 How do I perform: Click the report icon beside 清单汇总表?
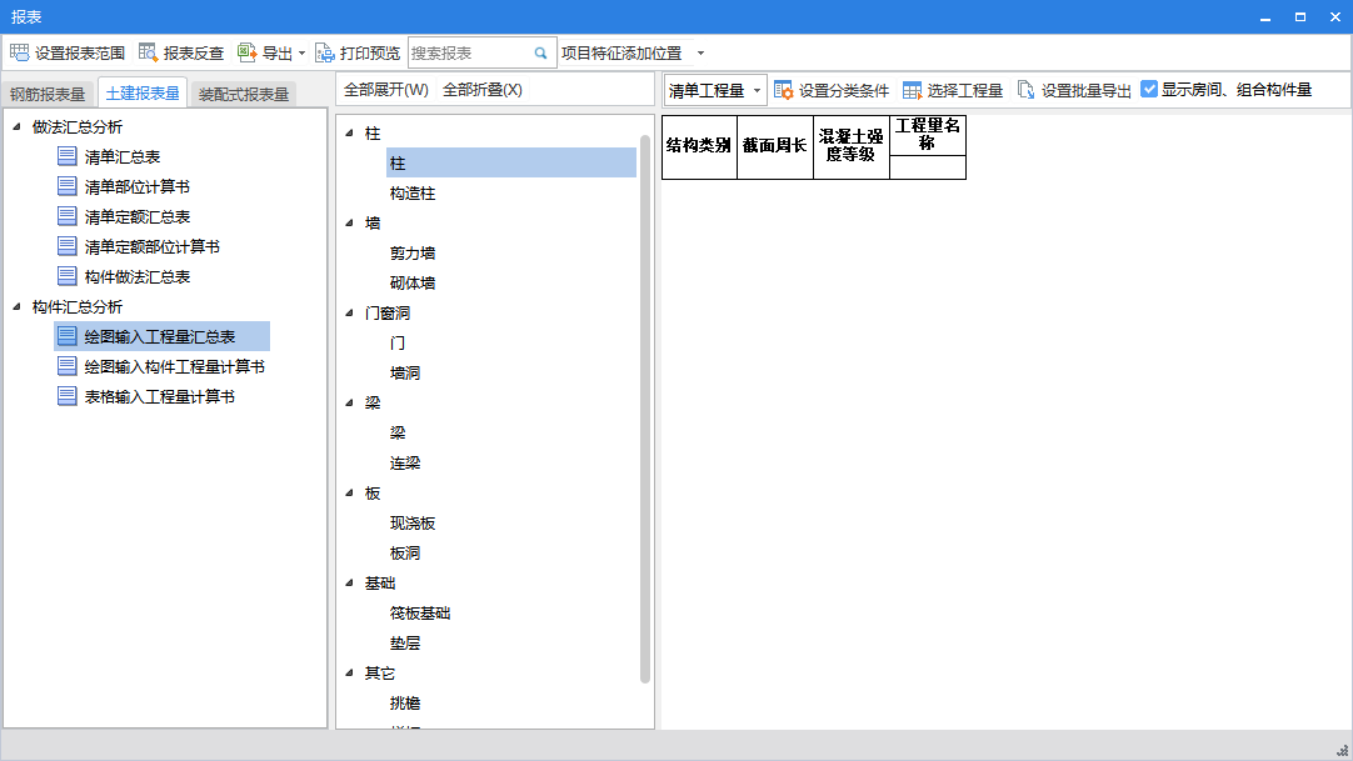(x=67, y=156)
